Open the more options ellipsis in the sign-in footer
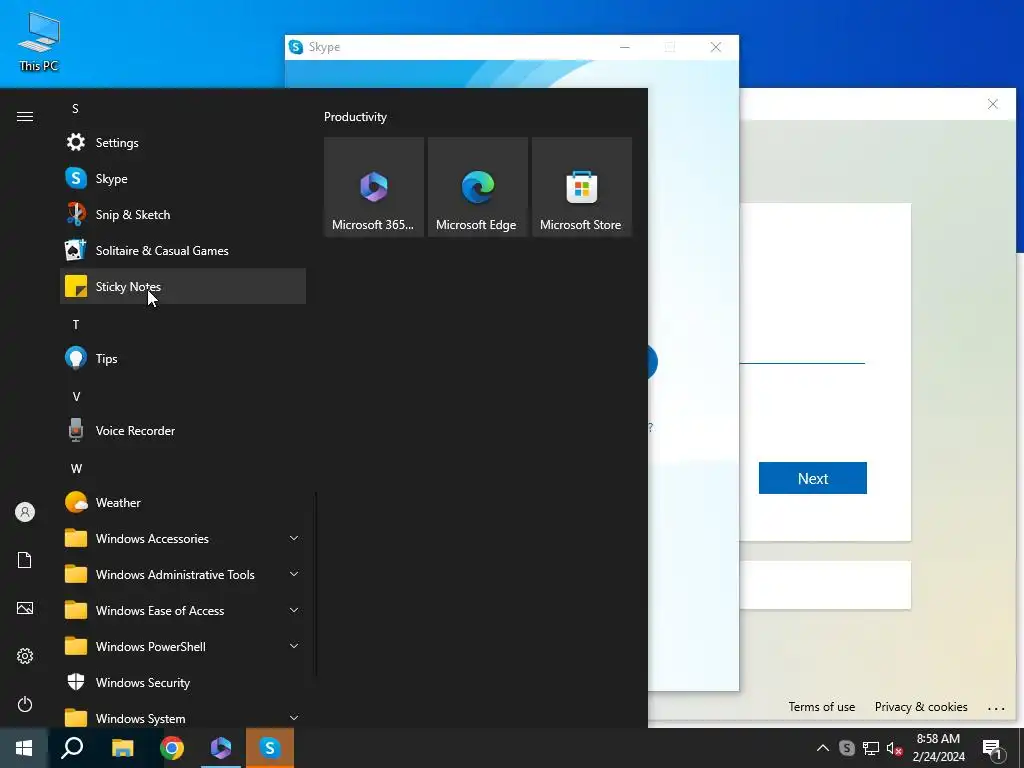Image resolution: width=1024 pixels, height=768 pixels. [x=996, y=708]
